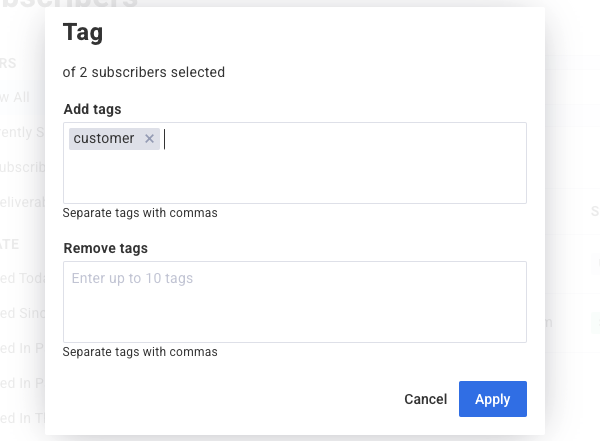The height and width of the screenshot is (441, 600).
Task: Remove the customer tag with its x icon
Action: 150,139
